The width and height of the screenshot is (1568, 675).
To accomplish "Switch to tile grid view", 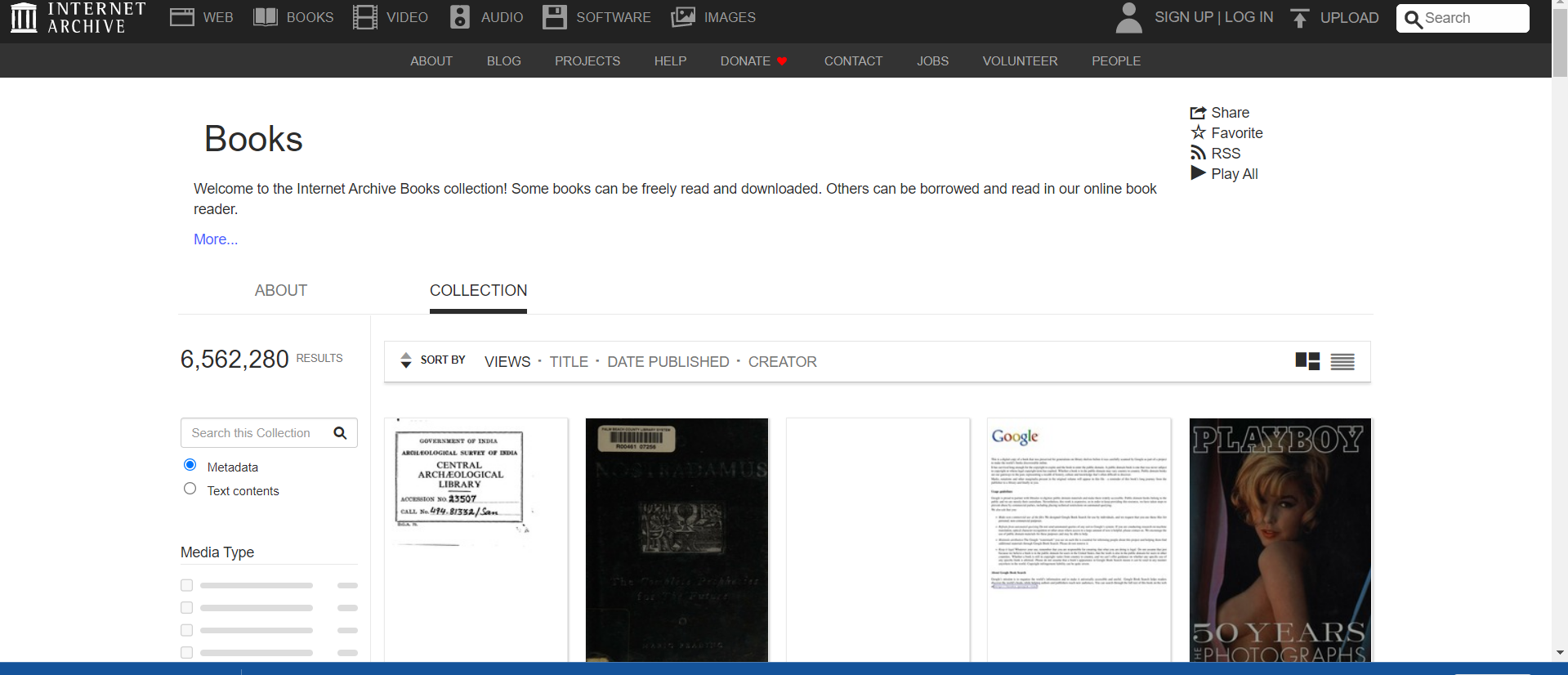I will point(1307,361).
